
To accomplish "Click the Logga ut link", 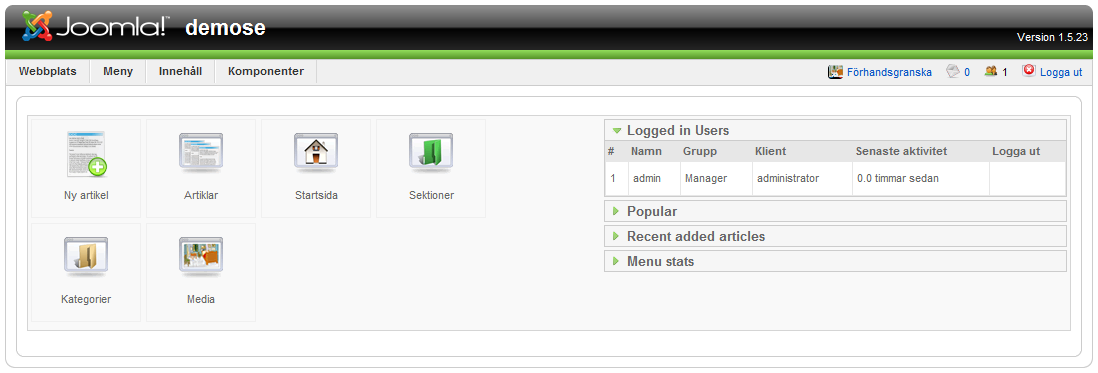I will pos(1061,72).
